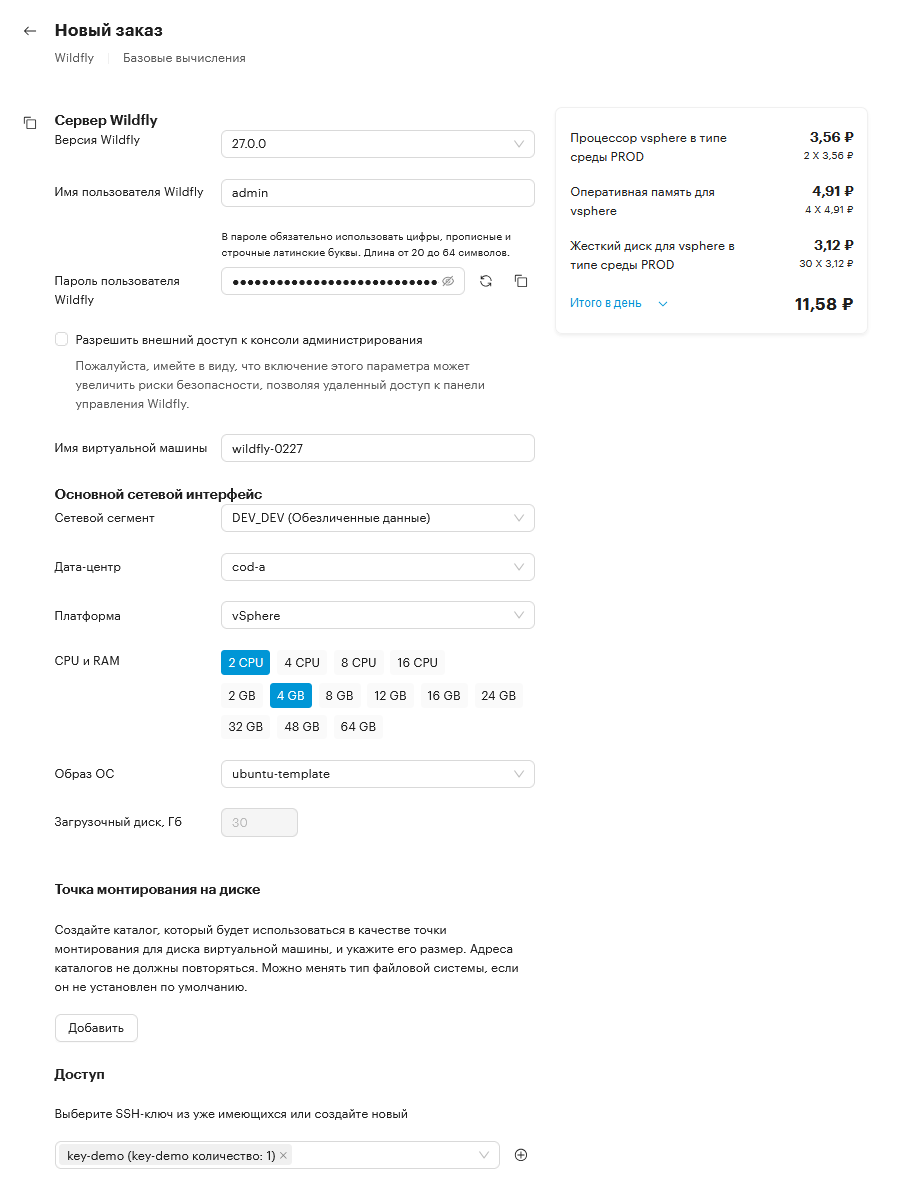This screenshot has width=905, height=1195.
Task: Regenerate the Wildfly user password
Action: pyautogui.click(x=486, y=281)
